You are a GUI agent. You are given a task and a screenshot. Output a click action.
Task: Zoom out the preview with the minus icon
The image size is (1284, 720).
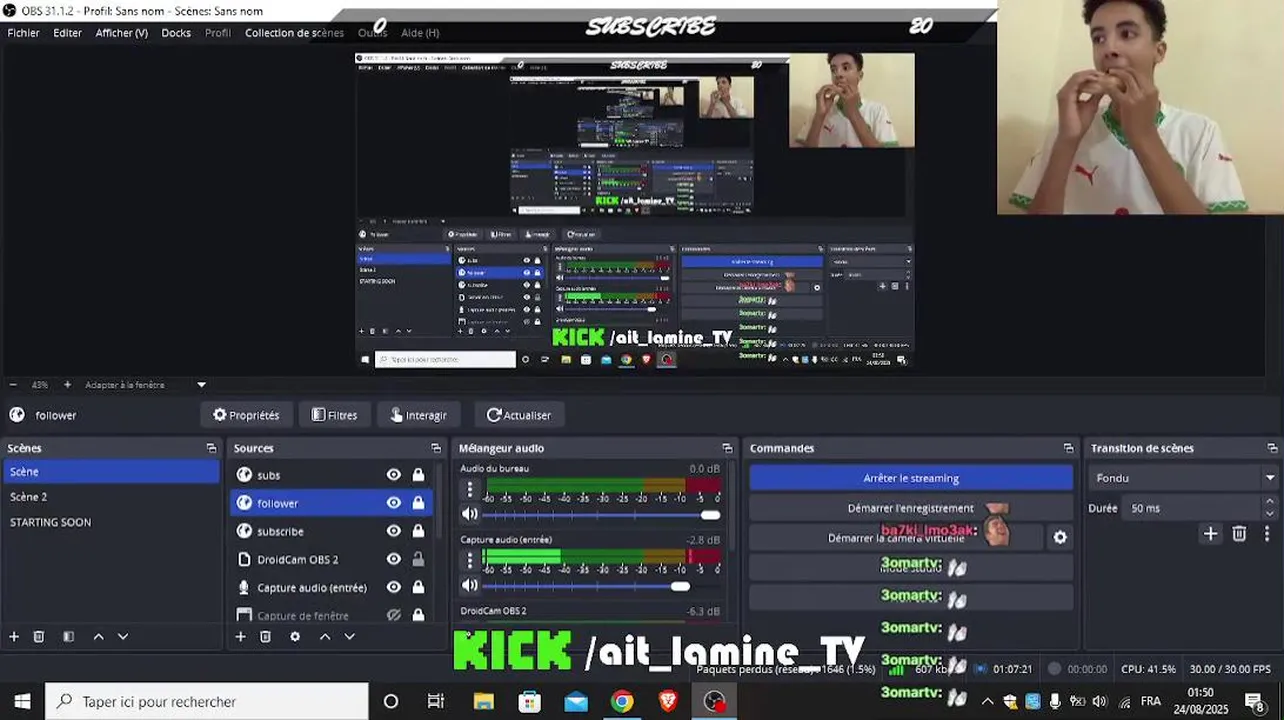click(x=13, y=385)
